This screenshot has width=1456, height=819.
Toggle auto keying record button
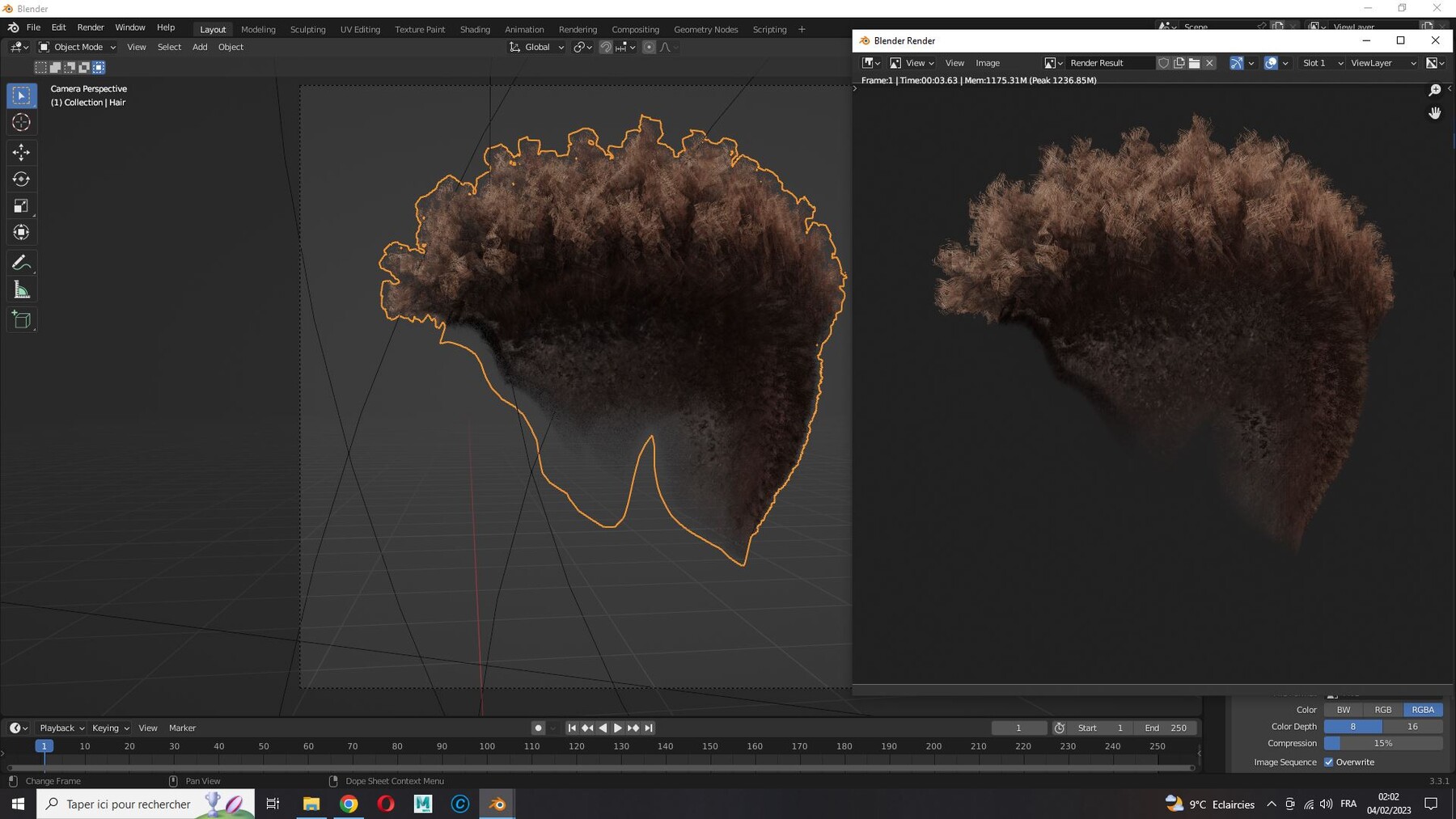click(538, 728)
